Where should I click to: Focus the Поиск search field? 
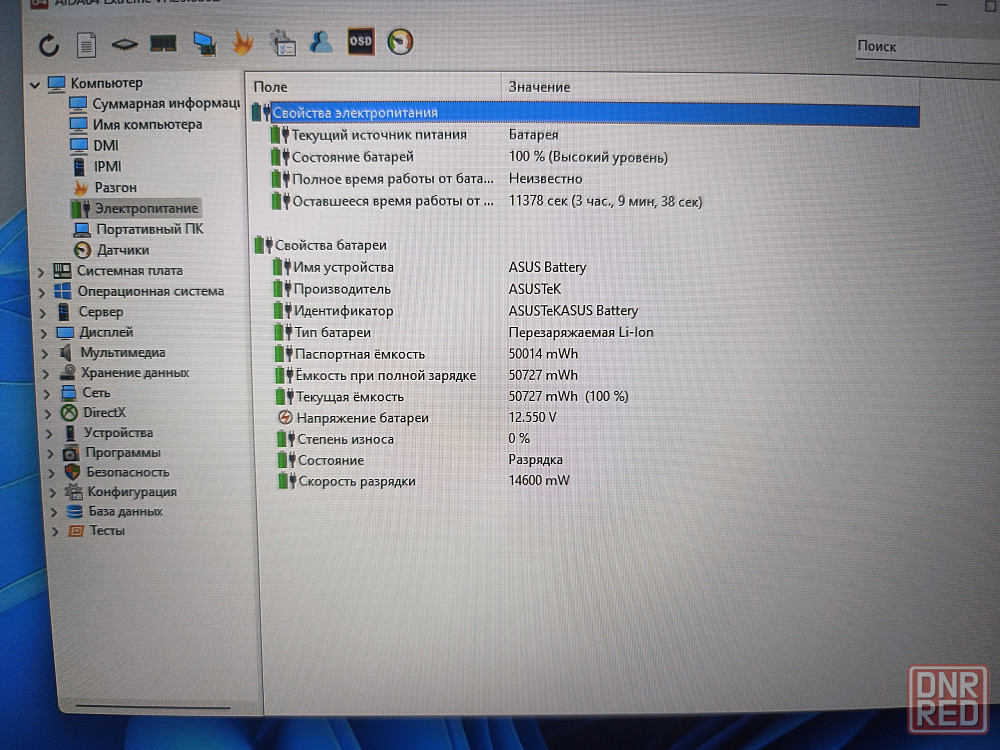(x=927, y=47)
